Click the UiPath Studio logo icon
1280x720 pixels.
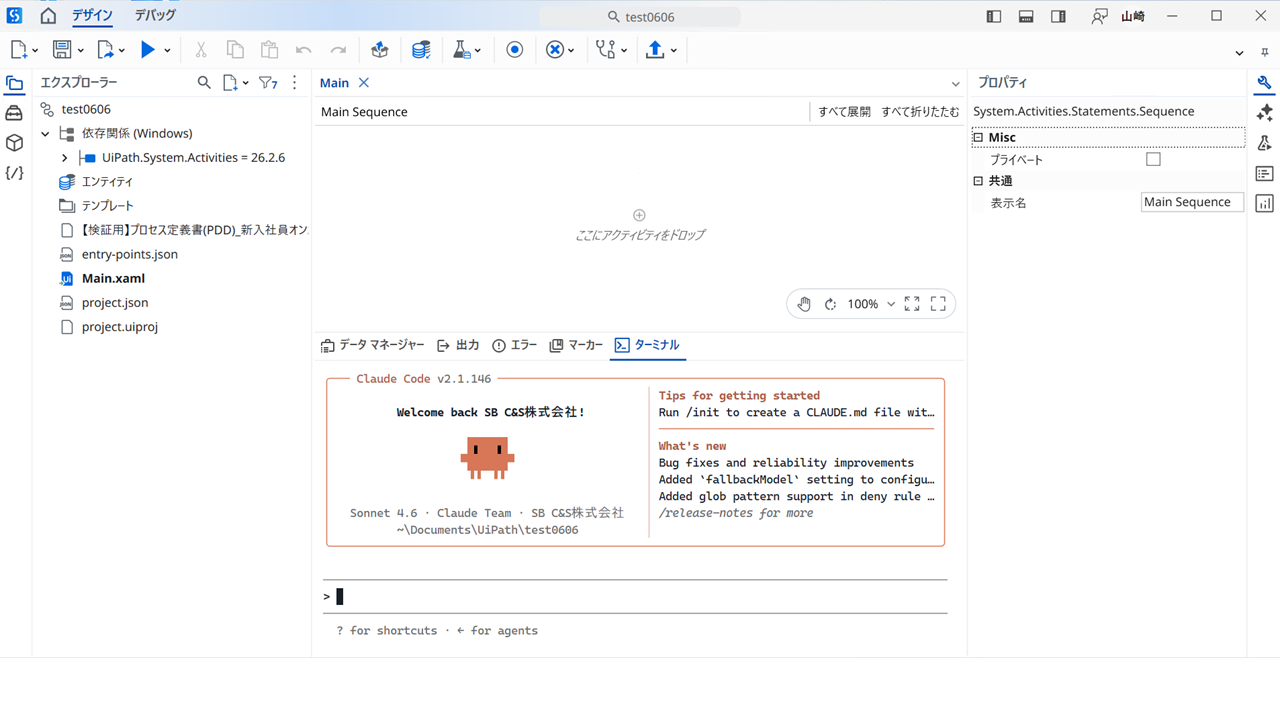point(15,16)
